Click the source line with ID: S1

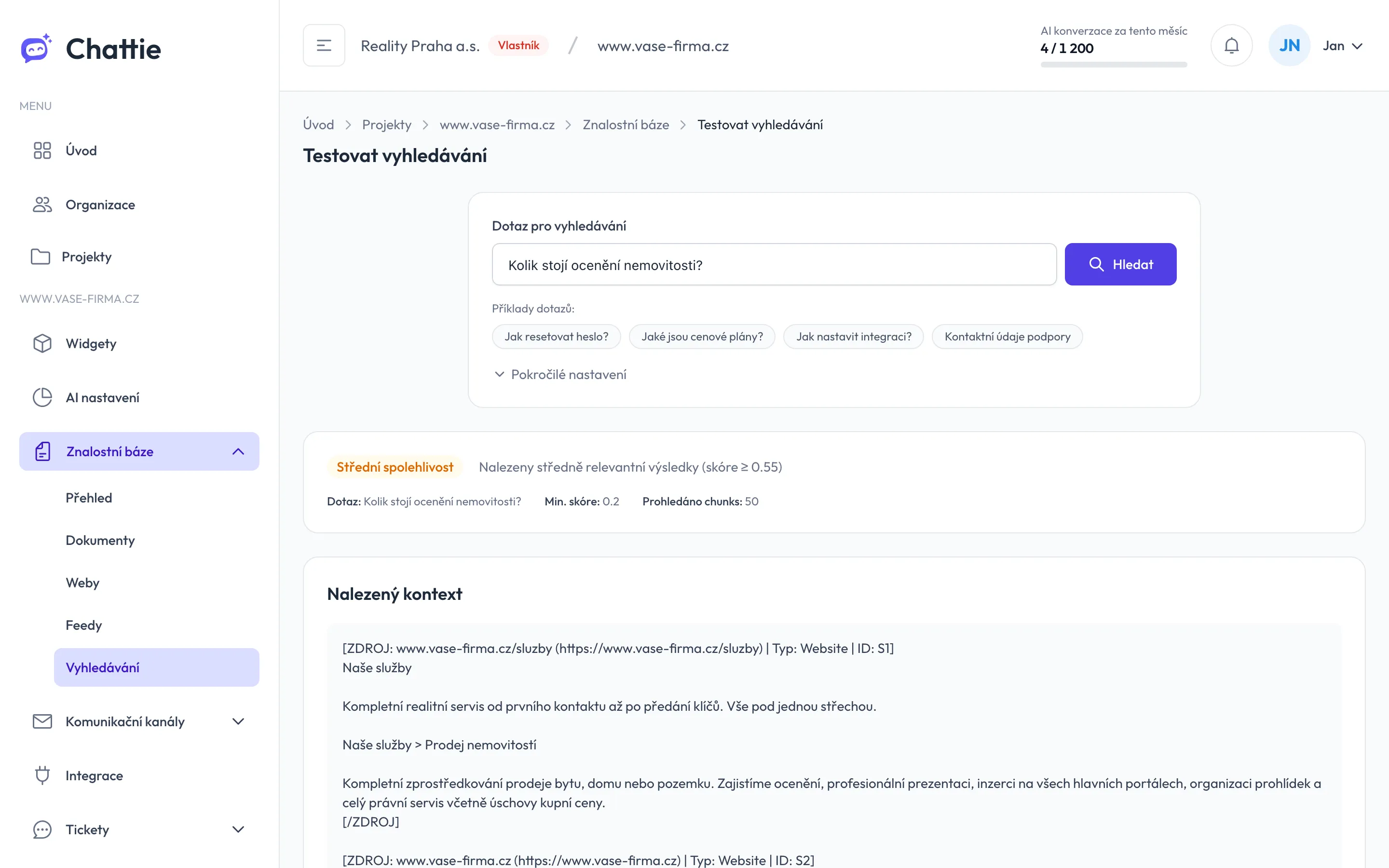click(618, 648)
